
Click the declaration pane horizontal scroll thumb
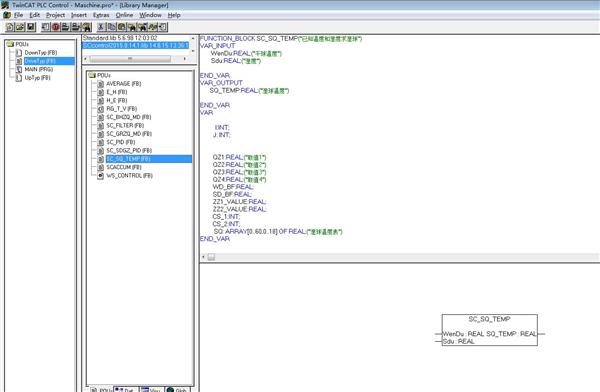click(x=211, y=257)
